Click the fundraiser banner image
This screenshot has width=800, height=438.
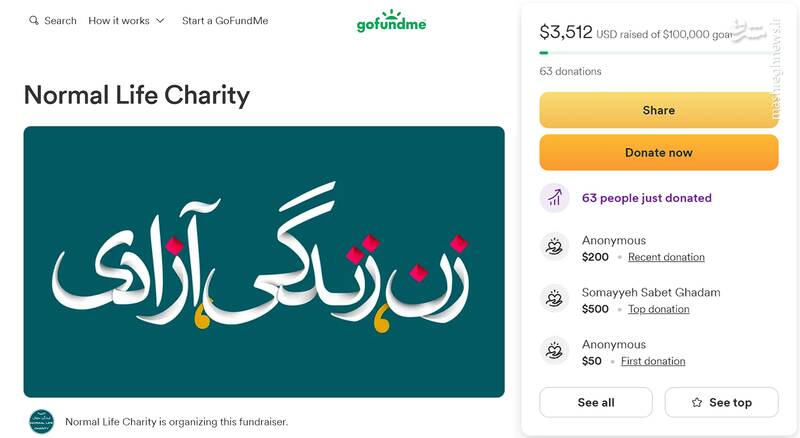pos(264,262)
